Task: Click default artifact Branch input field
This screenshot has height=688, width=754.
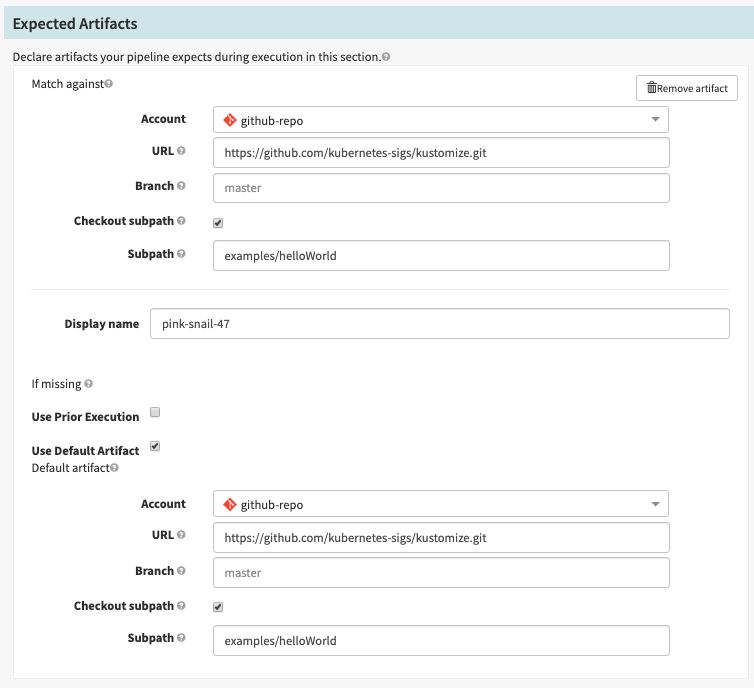Action: (440, 573)
